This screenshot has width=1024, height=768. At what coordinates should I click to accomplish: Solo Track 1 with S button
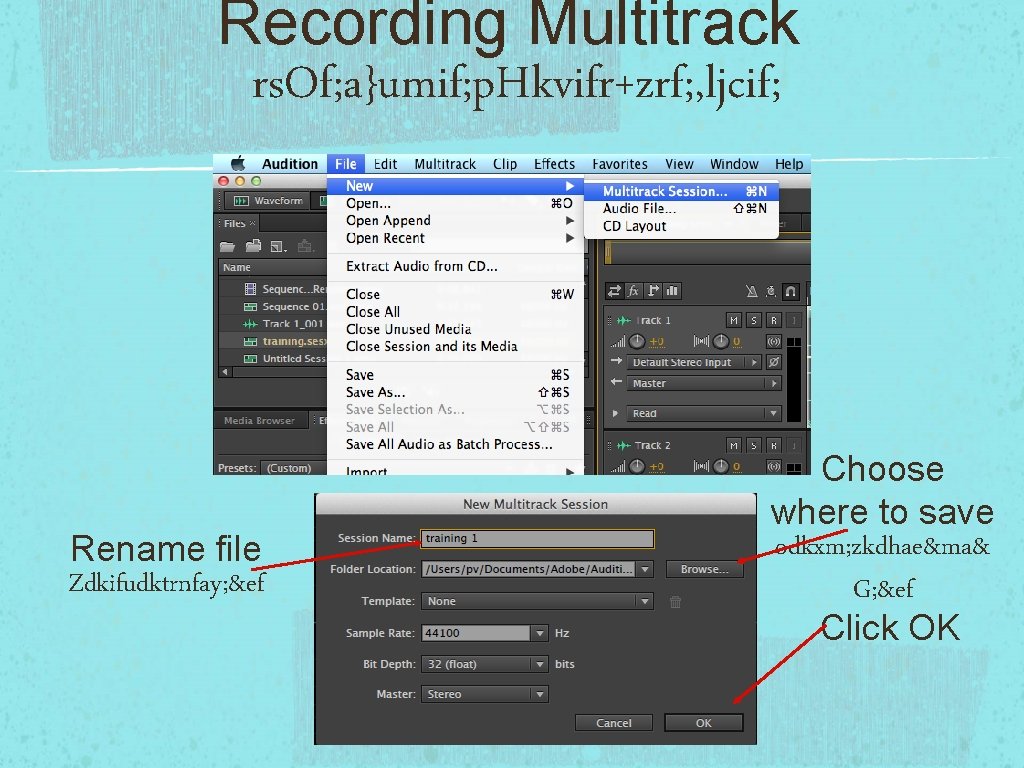(x=754, y=320)
